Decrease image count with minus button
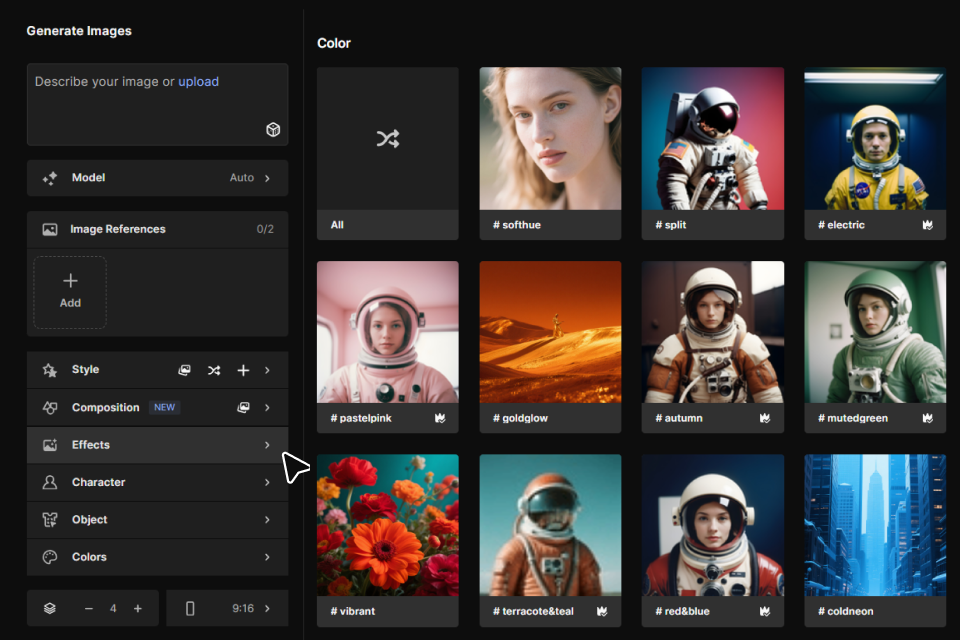The height and width of the screenshot is (640, 960). [x=89, y=608]
